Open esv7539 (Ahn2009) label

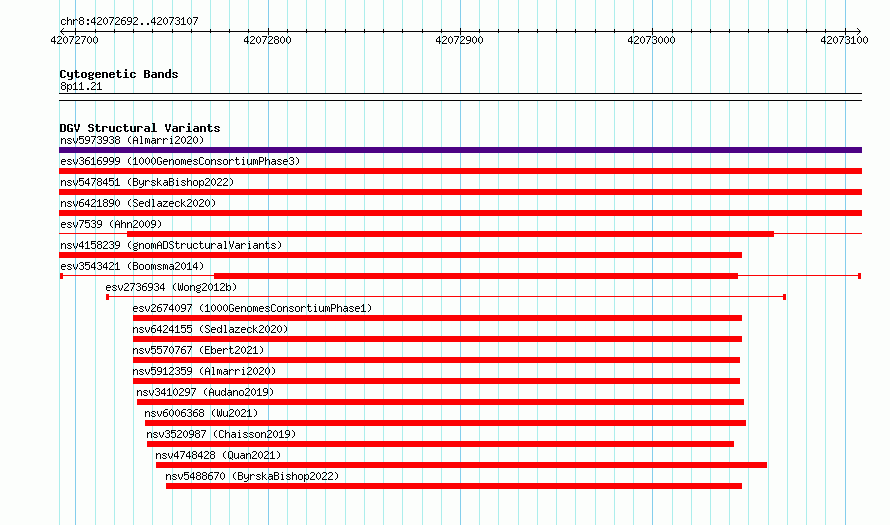point(111,224)
